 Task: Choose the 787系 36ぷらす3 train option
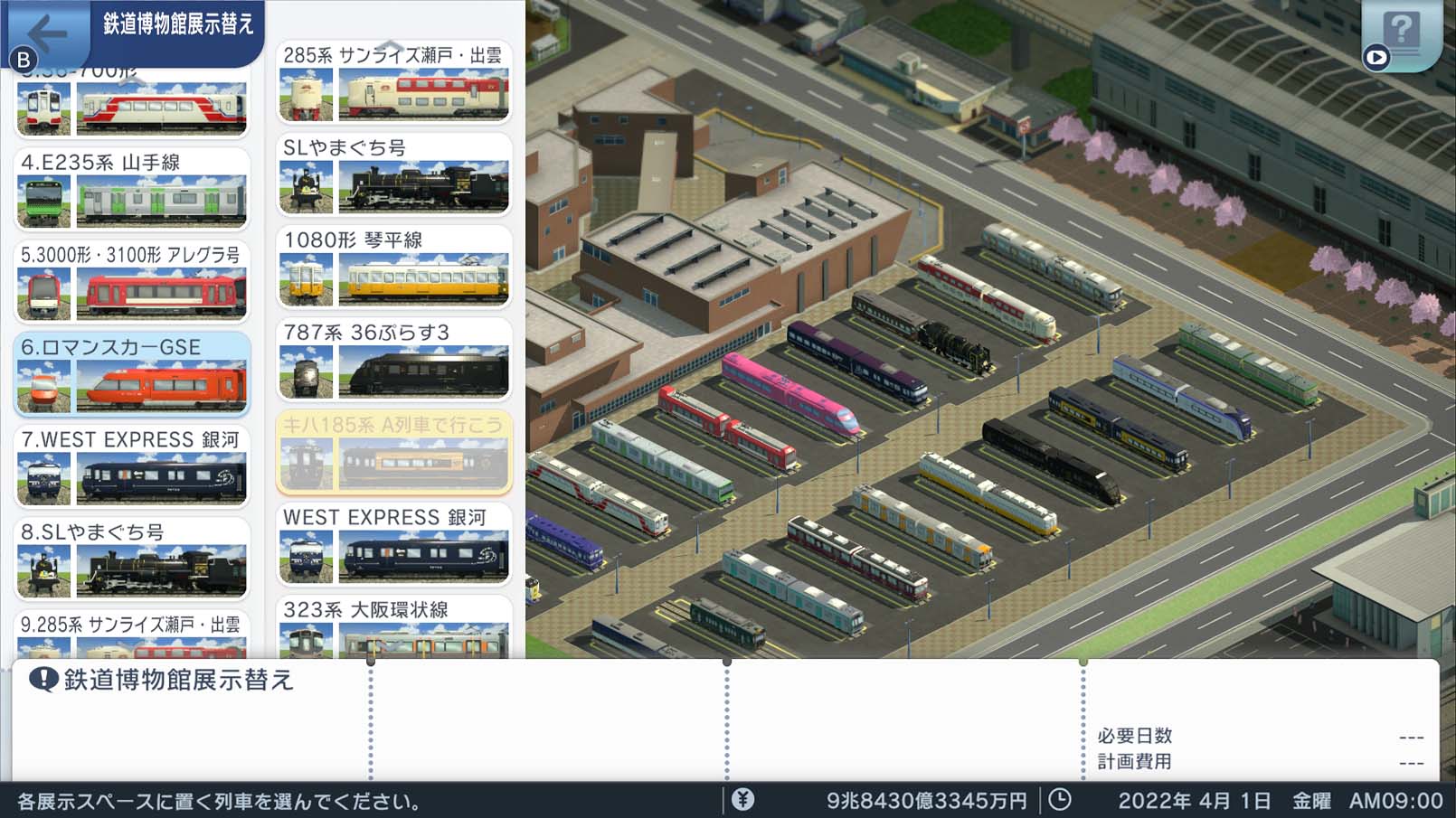coord(394,359)
